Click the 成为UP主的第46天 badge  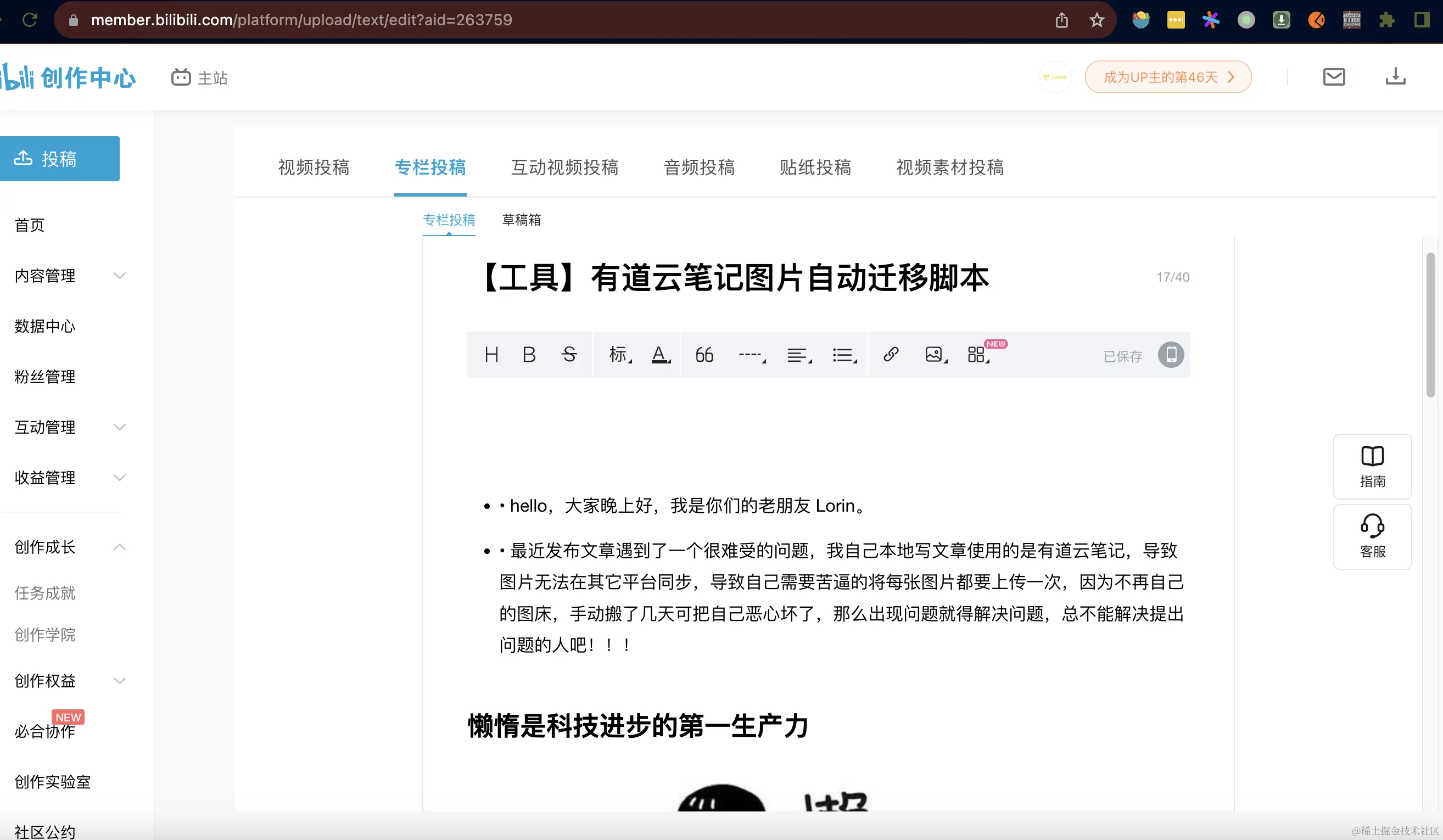tap(1167, 77)
